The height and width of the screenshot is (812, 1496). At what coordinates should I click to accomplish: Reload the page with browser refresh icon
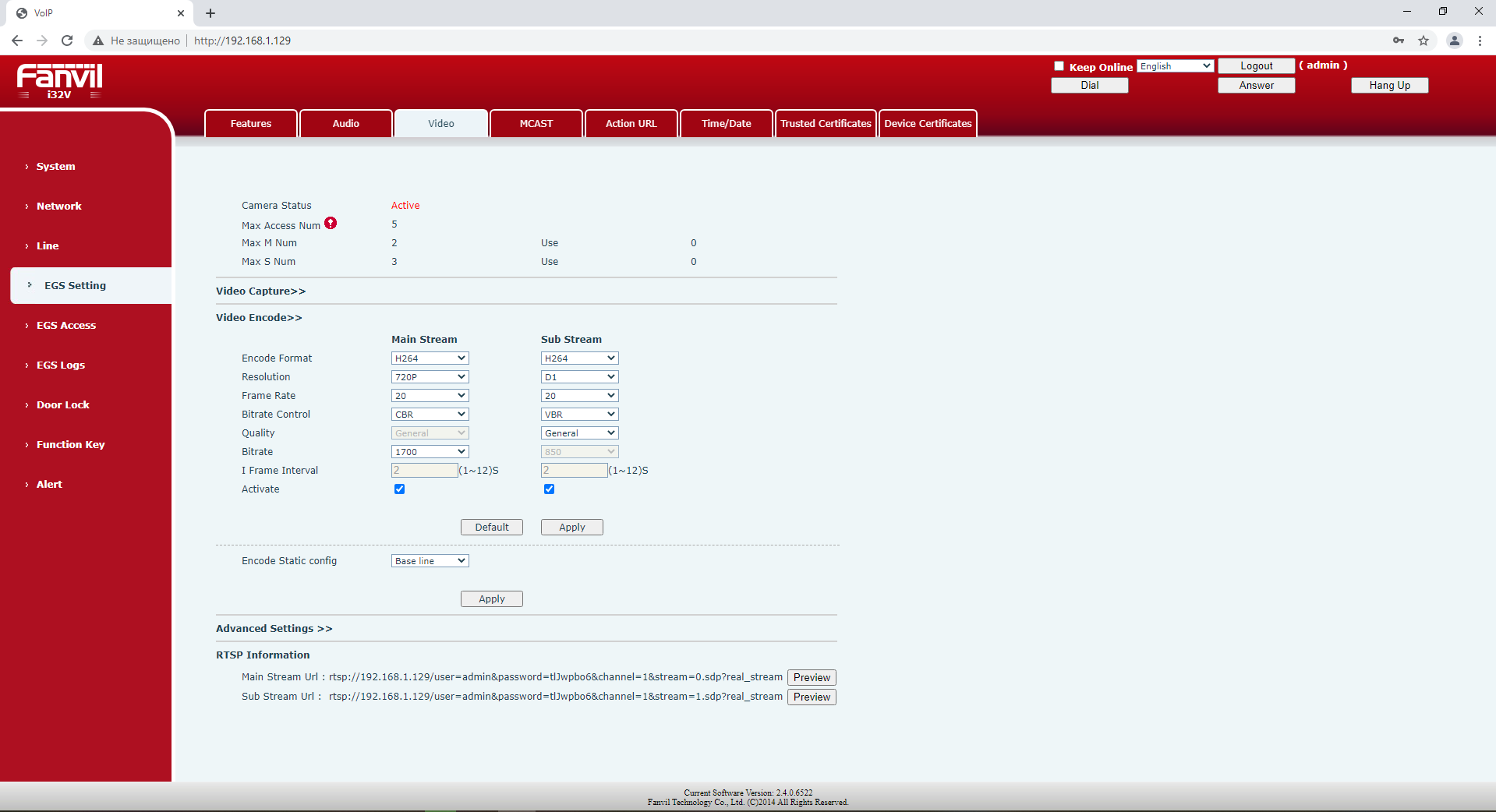point(67,41)
